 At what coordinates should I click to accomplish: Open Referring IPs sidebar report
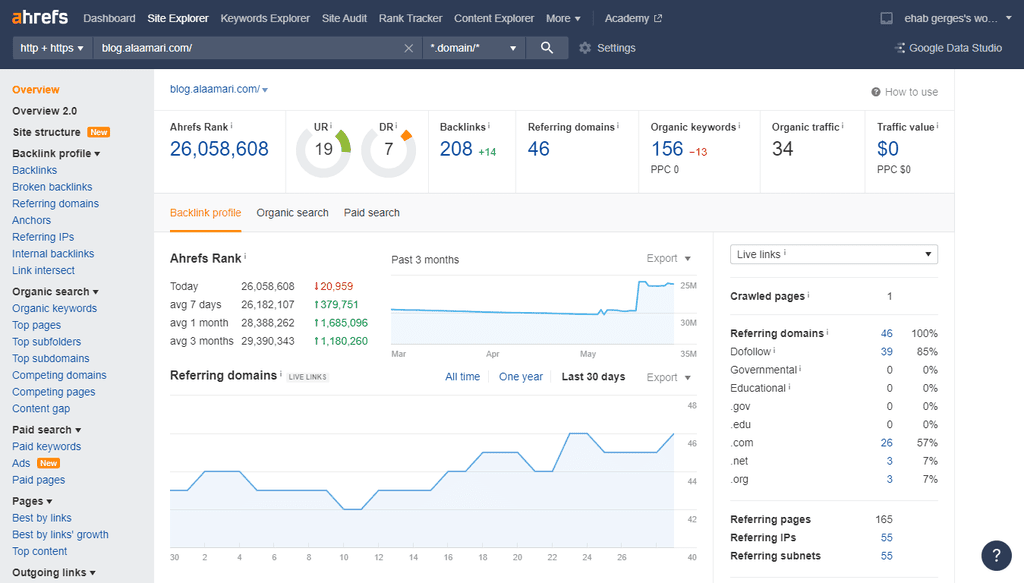point(43,237)
